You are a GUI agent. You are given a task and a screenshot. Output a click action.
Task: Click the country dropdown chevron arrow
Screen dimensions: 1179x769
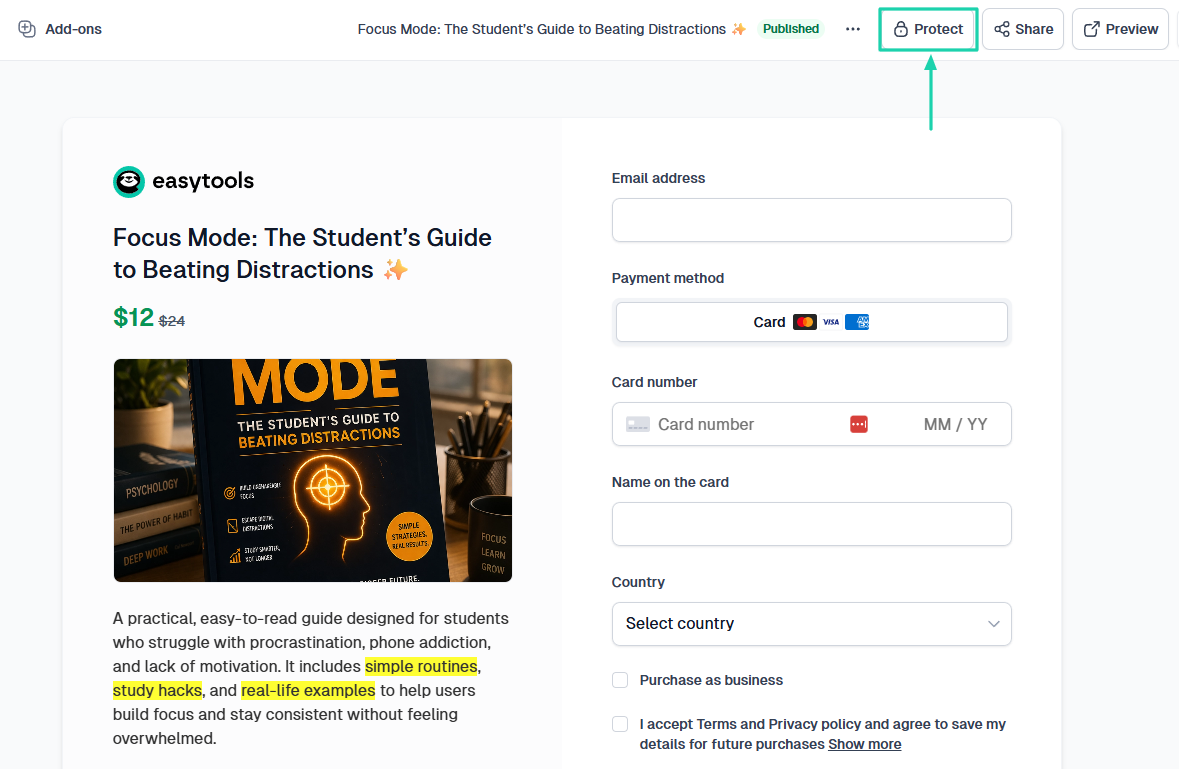[993, 624]
